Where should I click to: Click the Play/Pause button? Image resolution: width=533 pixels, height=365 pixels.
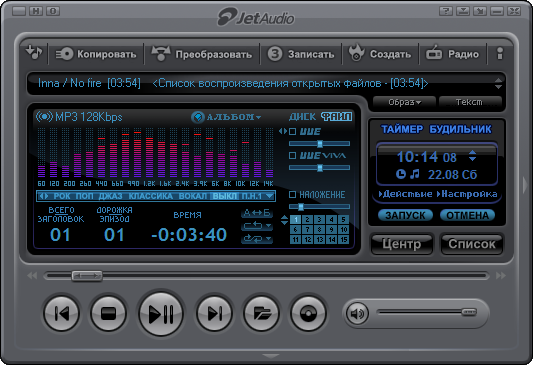pyautogui.click(x=161, y=313)
